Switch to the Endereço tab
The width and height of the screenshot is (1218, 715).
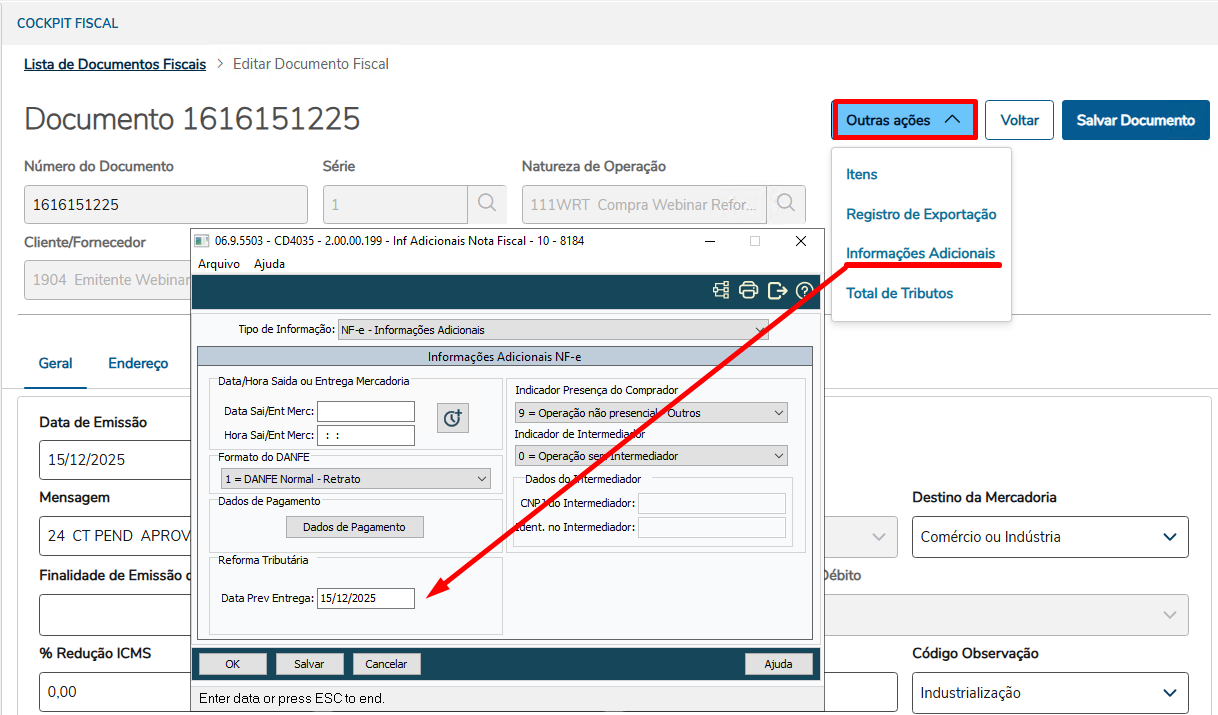(138, 363)
